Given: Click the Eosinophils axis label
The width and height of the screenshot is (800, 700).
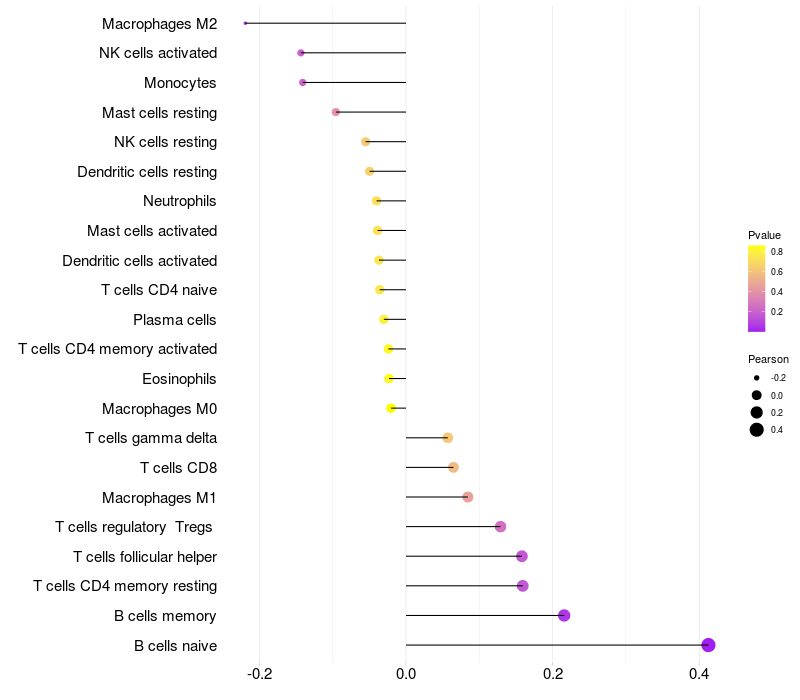Looking at the screenshot, I should 179,379.
